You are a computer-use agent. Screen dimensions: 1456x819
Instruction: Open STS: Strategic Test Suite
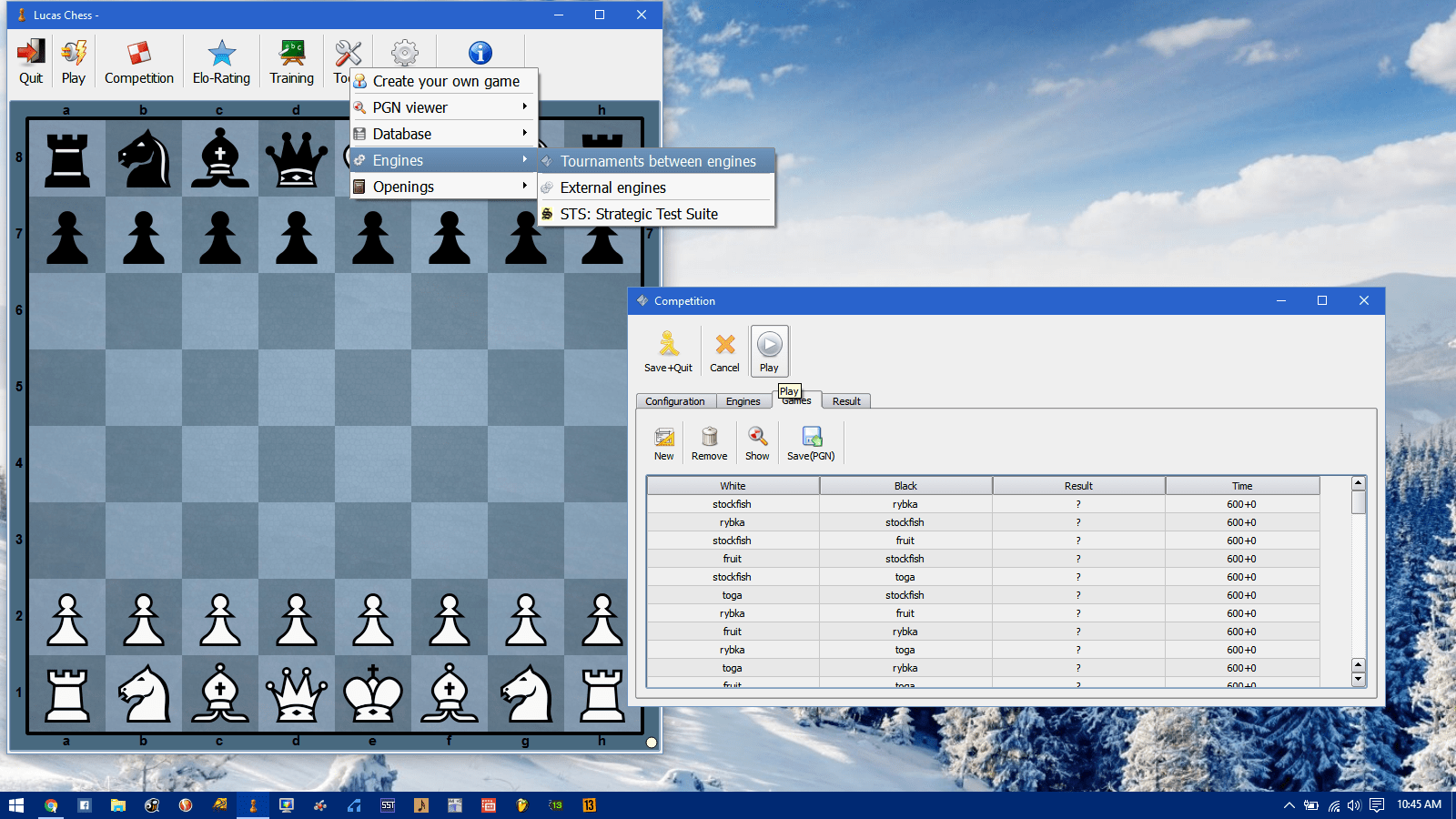click(656, 214)
